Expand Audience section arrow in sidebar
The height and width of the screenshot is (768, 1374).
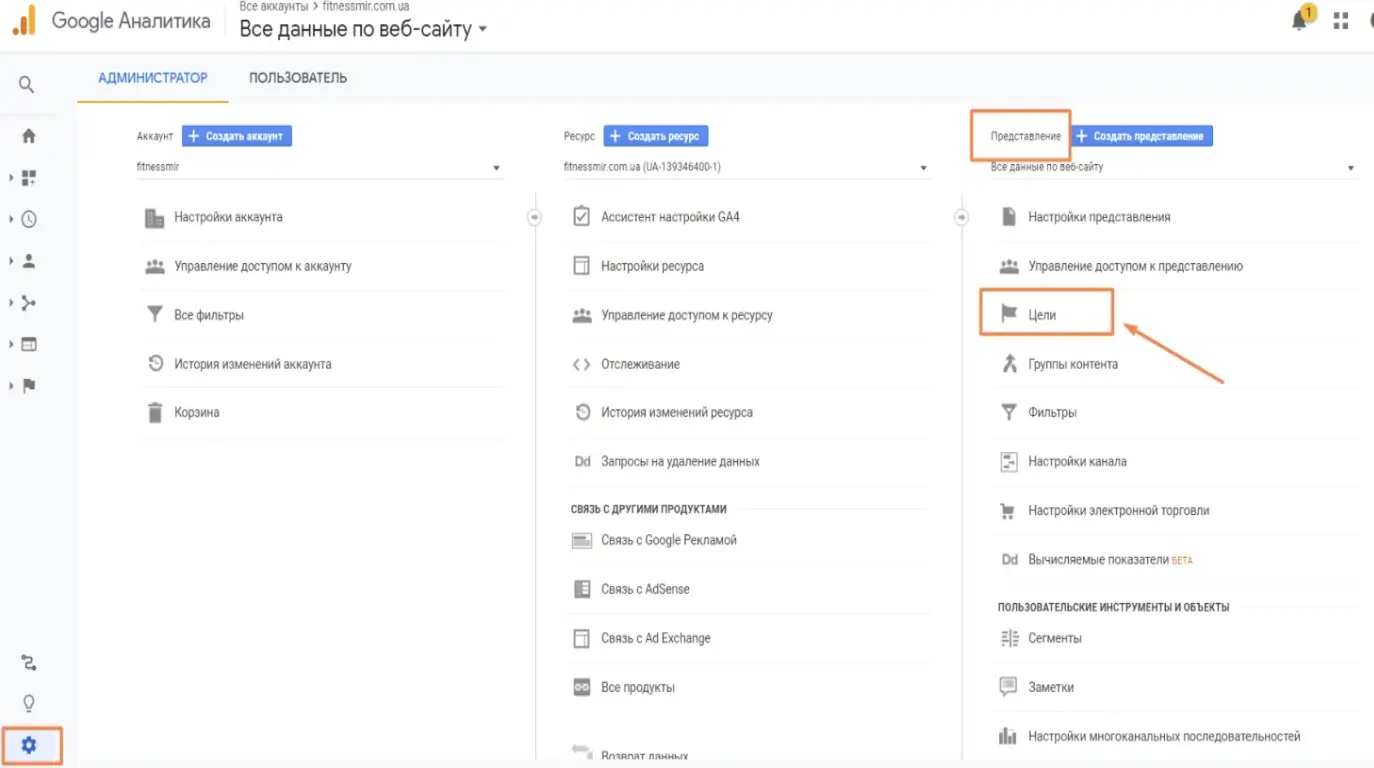[x=11, y=261]
